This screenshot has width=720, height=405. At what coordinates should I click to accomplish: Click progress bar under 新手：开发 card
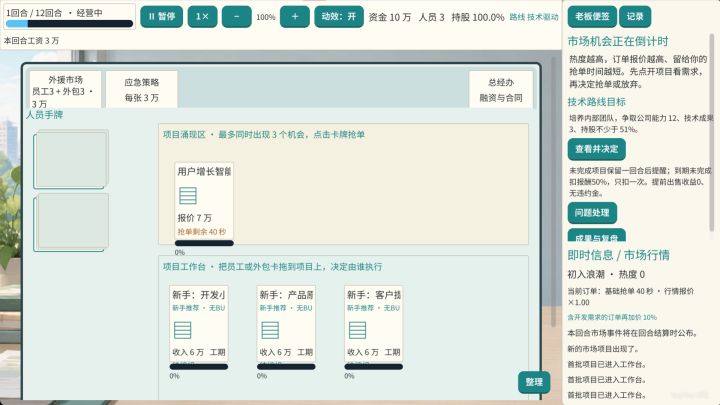199,366
